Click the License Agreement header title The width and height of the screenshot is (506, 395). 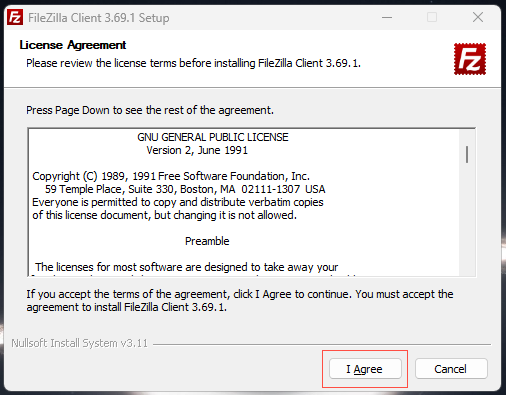click(x=73, y=45)
